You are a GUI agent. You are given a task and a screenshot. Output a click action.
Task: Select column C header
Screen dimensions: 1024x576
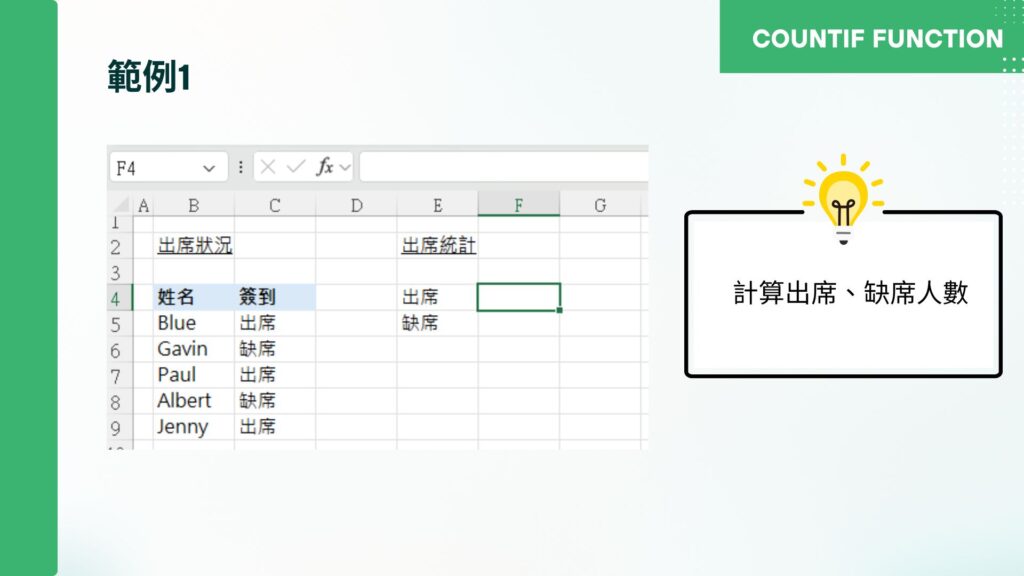(x=275, y=206)
